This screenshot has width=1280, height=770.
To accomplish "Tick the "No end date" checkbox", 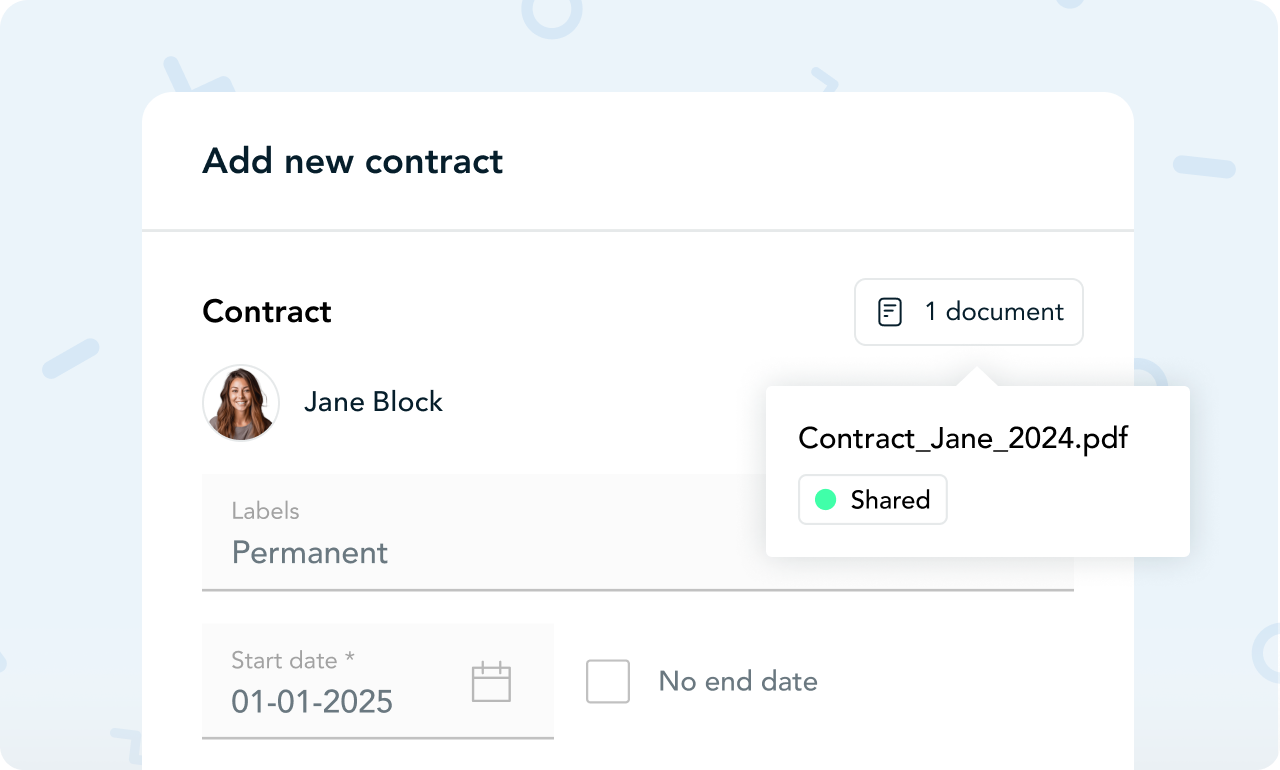I will [x=608, y=682].
